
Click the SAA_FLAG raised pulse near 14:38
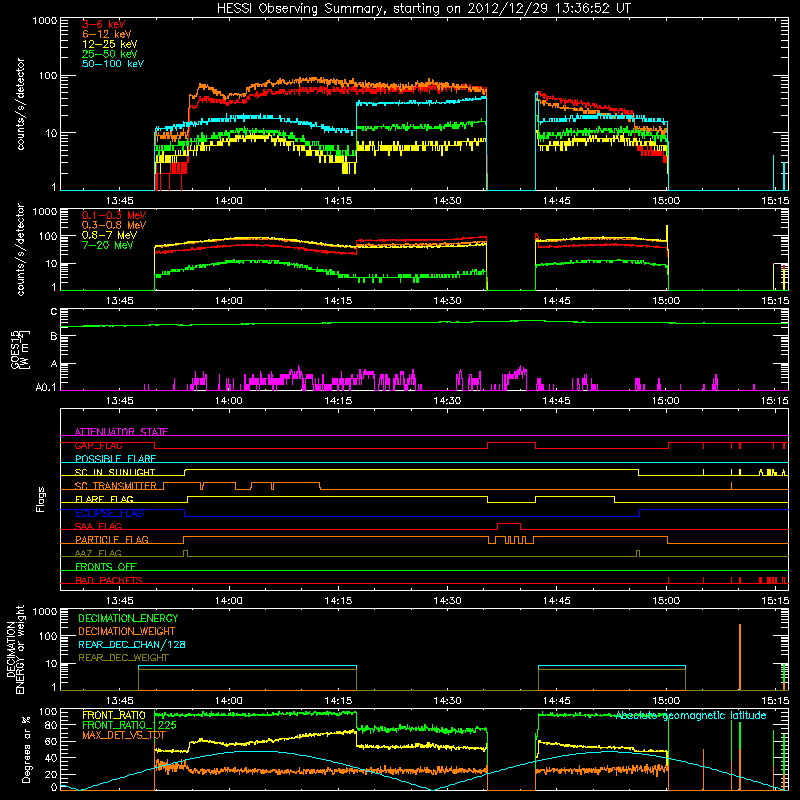509,524
